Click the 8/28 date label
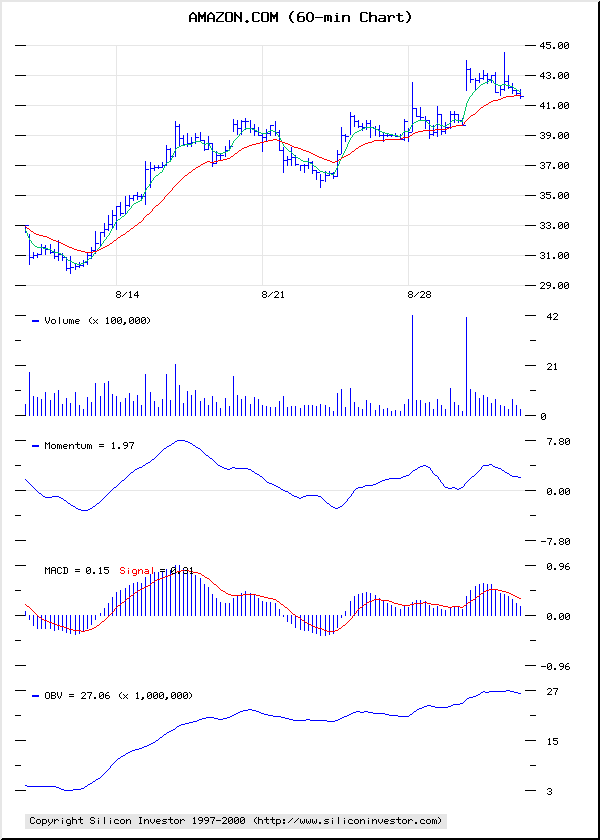The image size is (600, 840). click(x=419, y=295)
